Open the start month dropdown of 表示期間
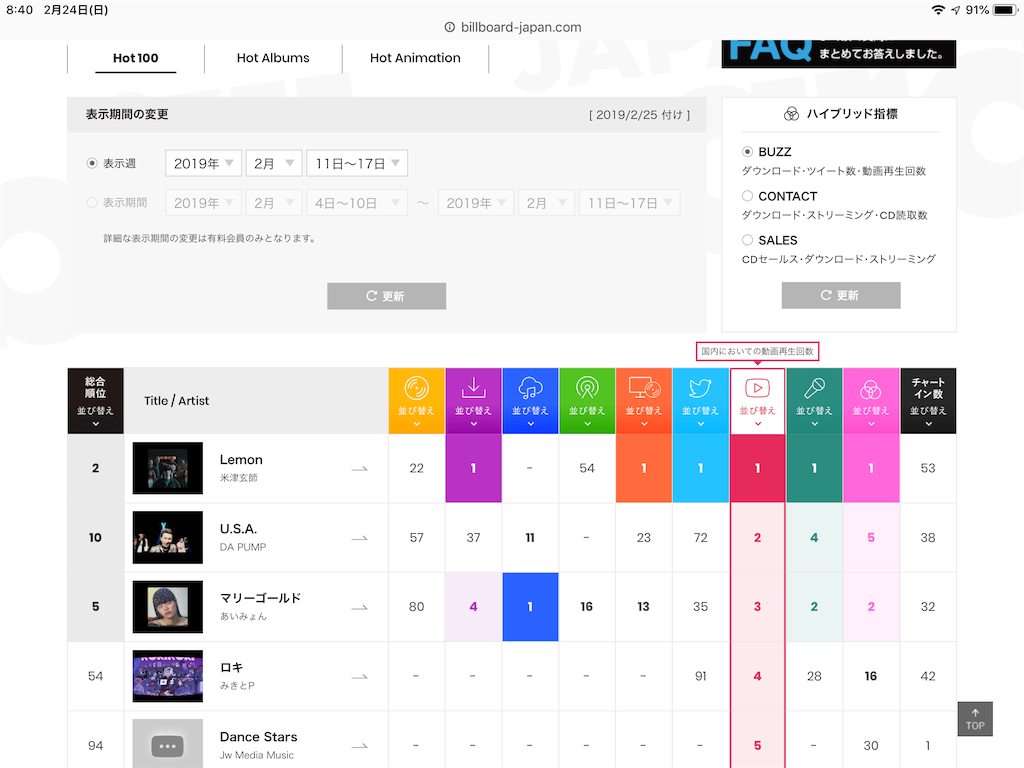1024x768 pixels. click(x=274, y=203)
